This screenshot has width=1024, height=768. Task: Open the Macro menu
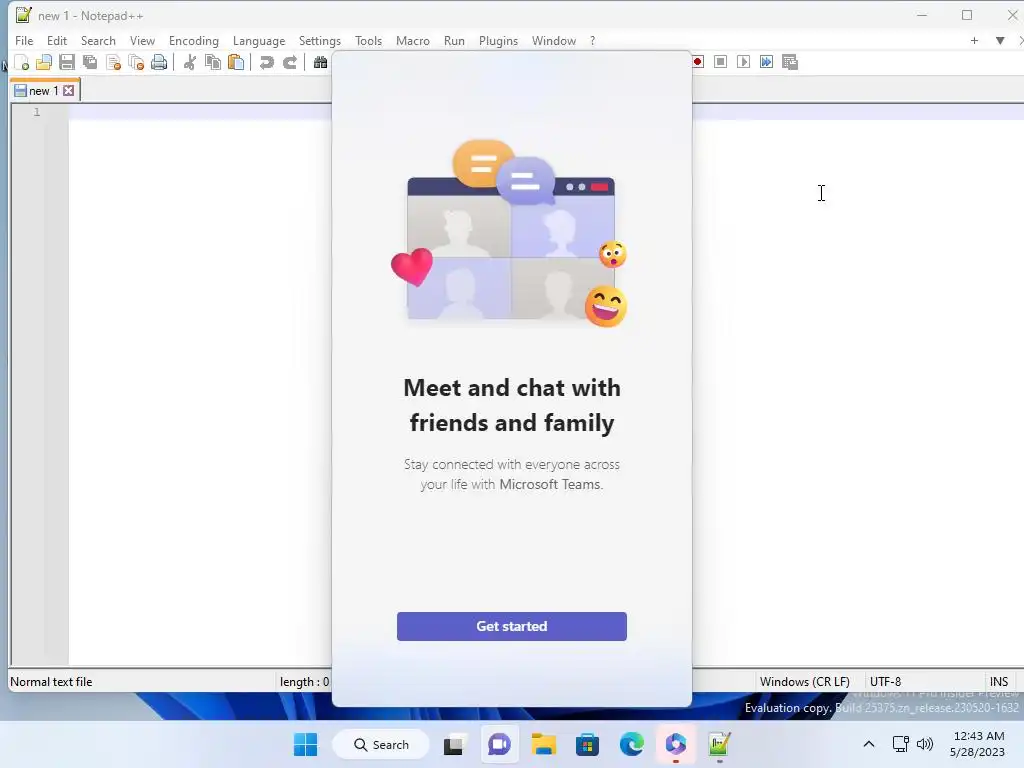(x=412, y=40)
